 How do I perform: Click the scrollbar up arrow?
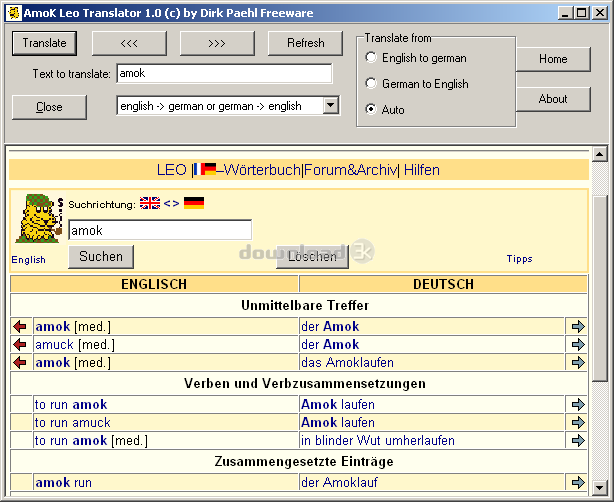[x=600, y=154]
